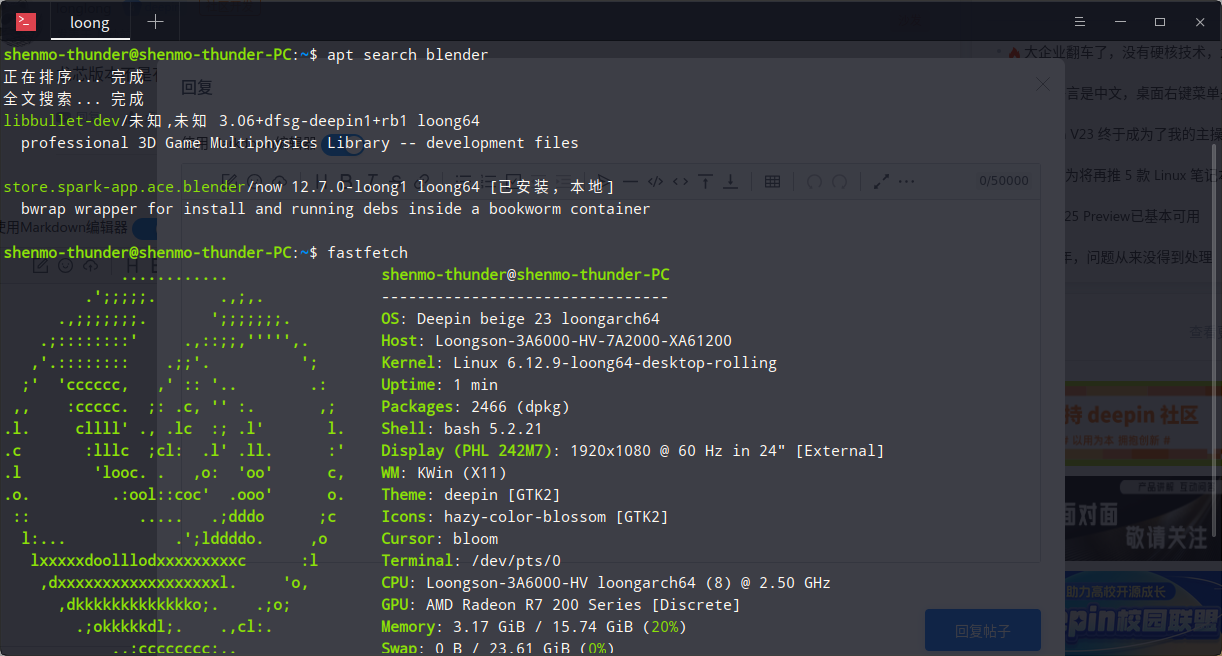Click the command text 'apt search blender'
Screen dimensions: 1222x656
click(408, 54)
